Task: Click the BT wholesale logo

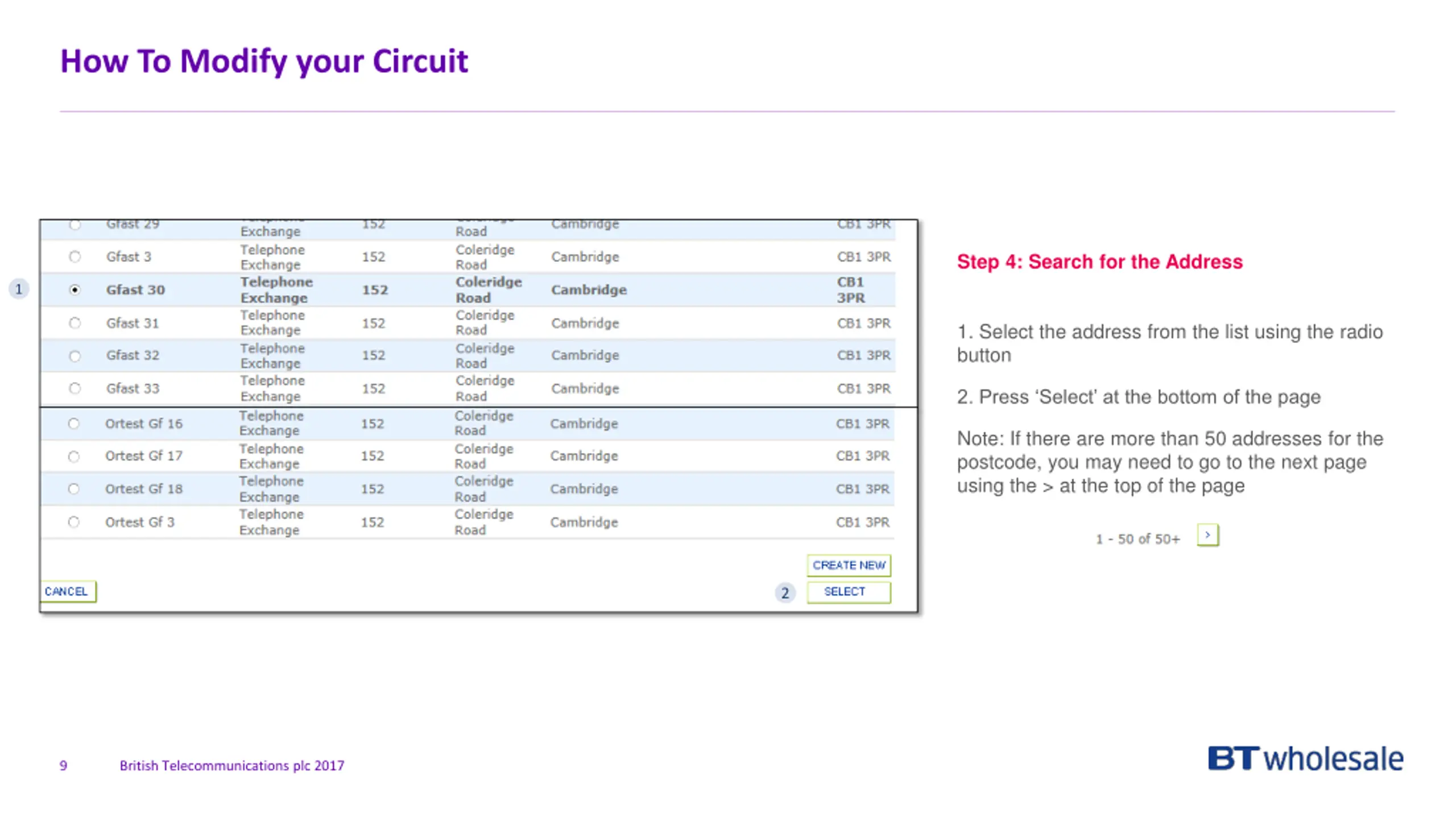Action: click(1305, 759)
